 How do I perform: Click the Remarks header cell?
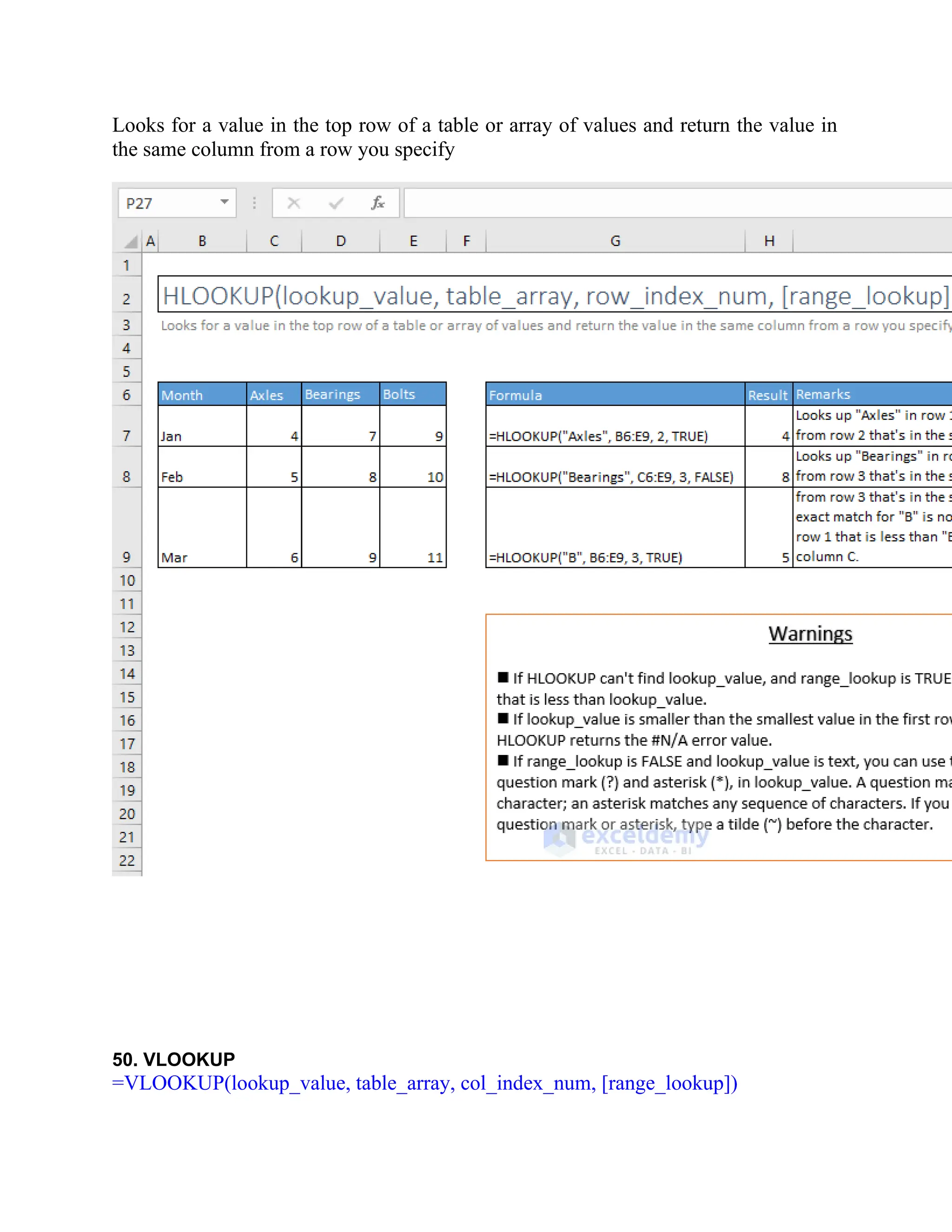coord(873,394)
